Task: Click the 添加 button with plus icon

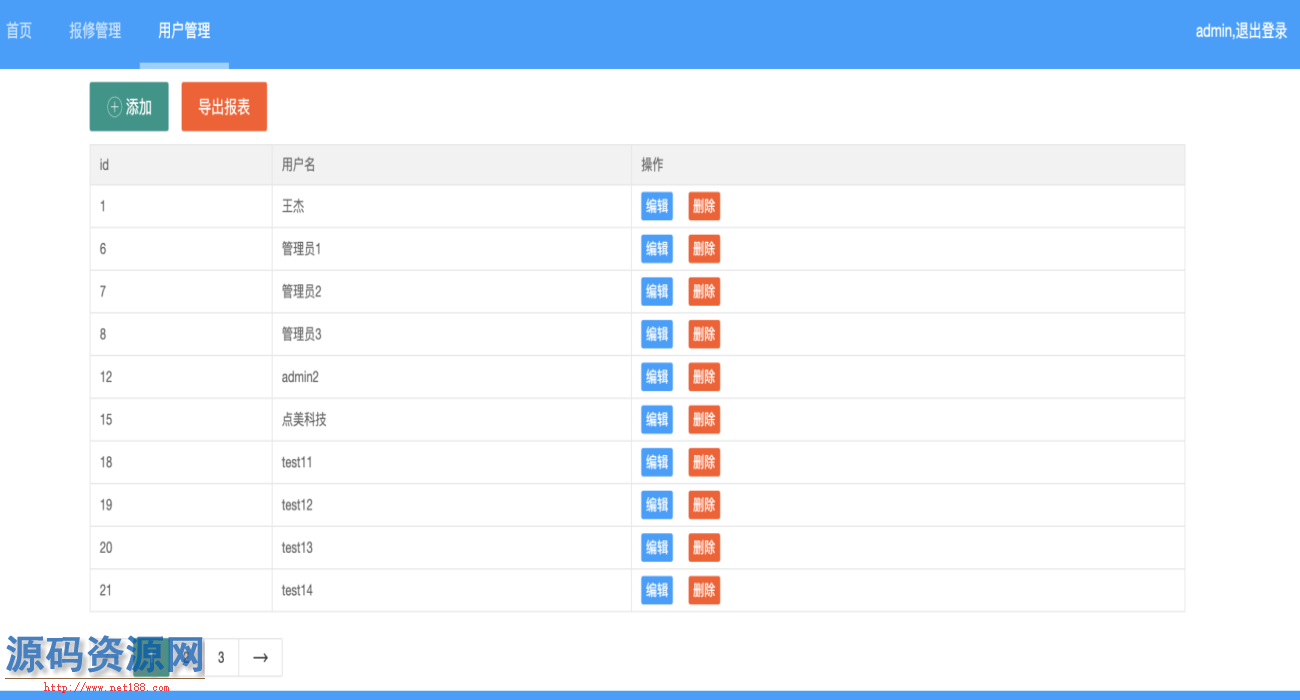Action: (129, 107)
